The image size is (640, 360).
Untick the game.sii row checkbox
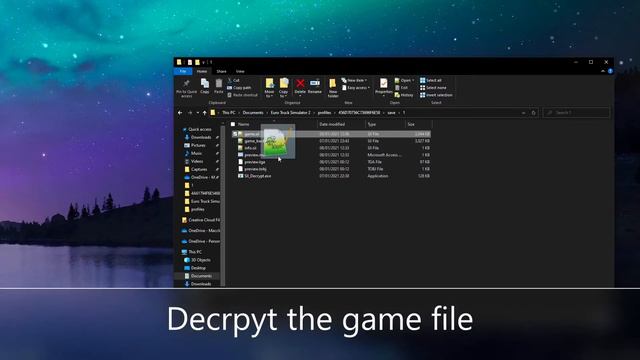[x=235, y=134]
